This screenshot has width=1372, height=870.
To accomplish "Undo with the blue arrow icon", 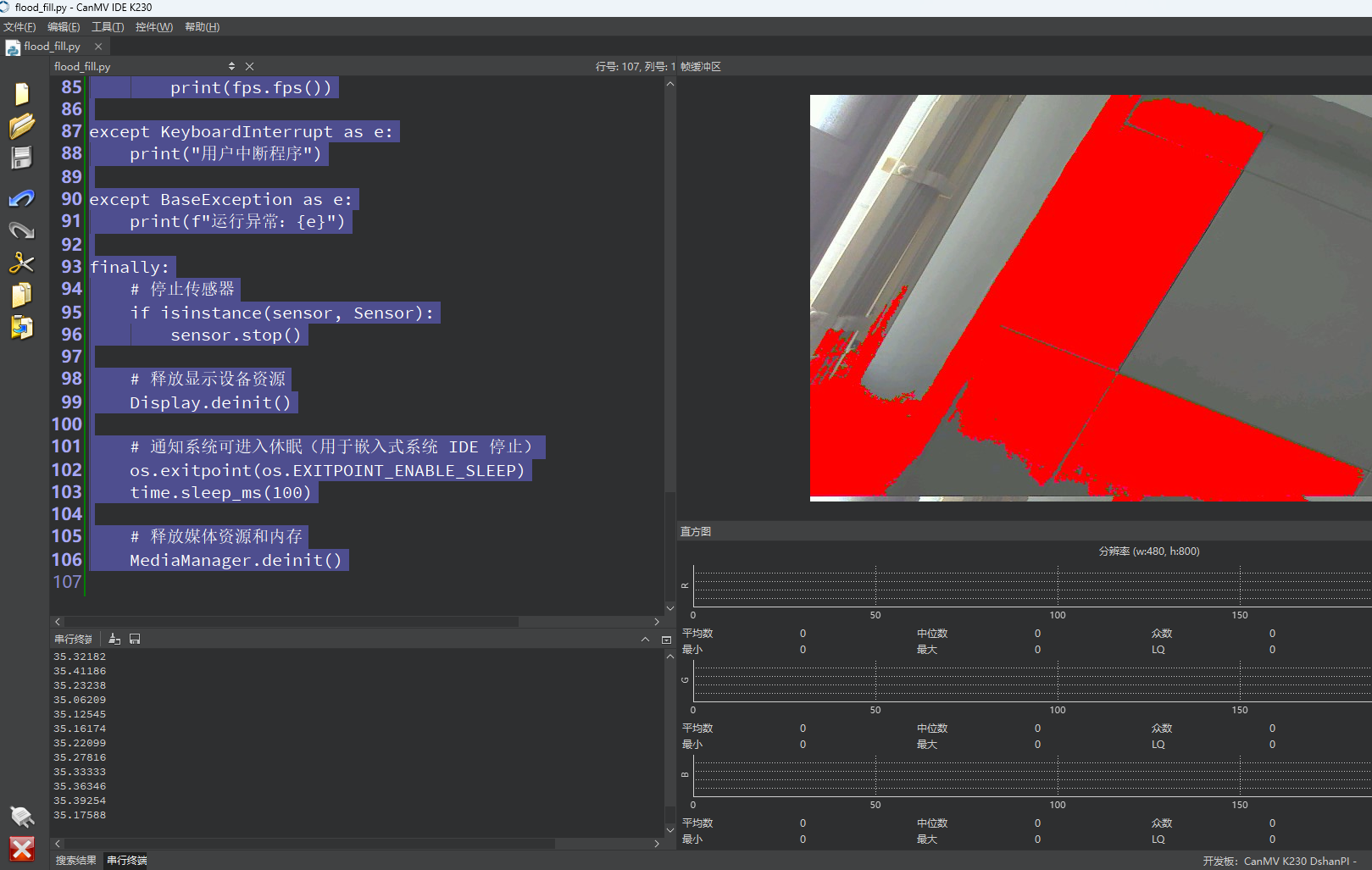I will point(22,198).
